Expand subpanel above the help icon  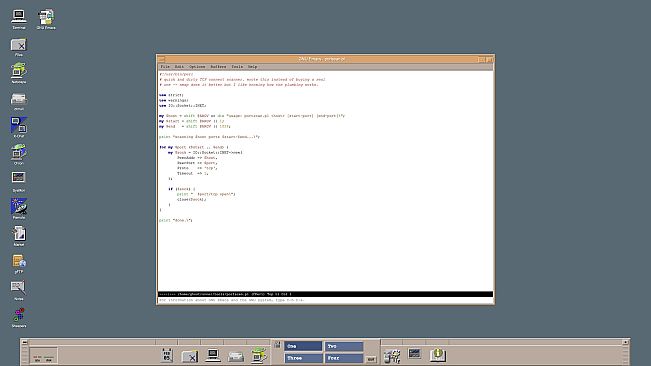tap(437, 342)
